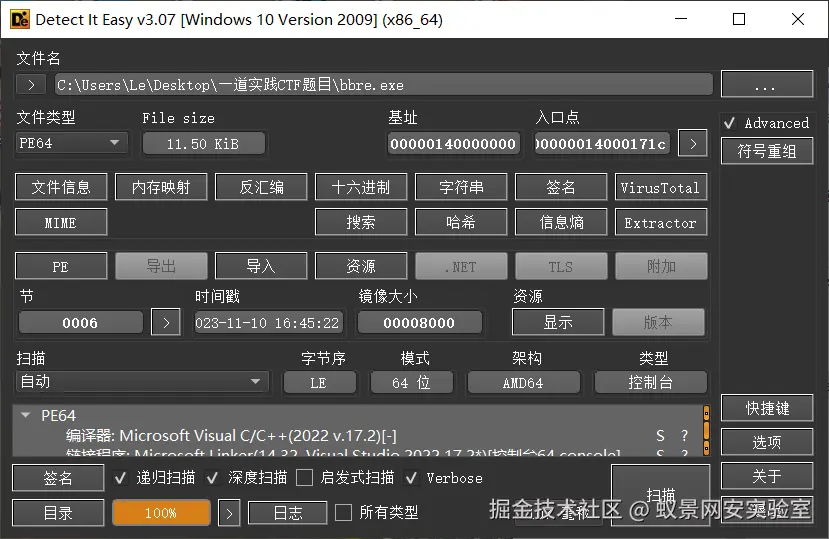The height and width of the screenshot is (539, 829).
Task: Open the PE64 file type dropdown
Action: 71,143
